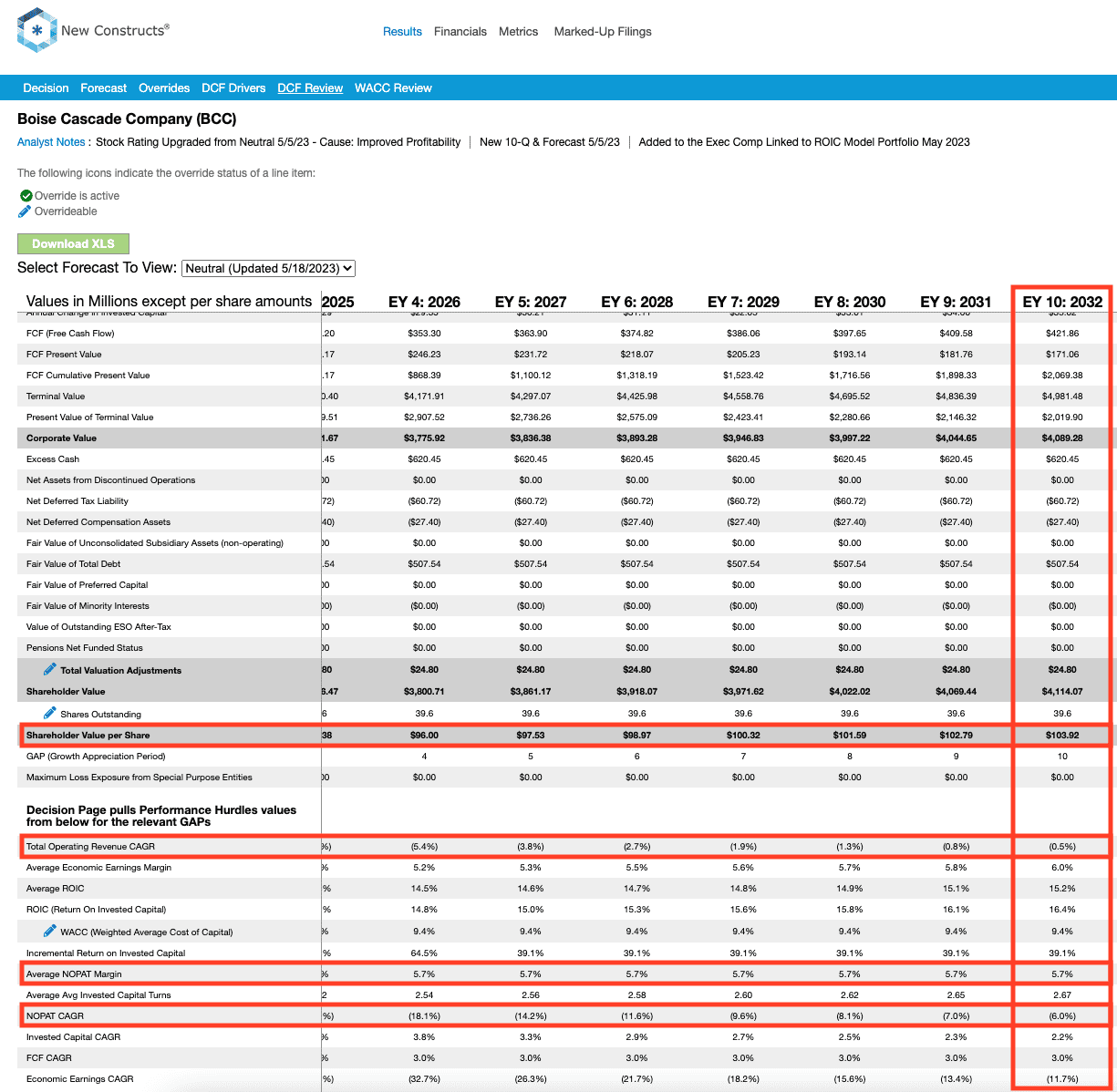The height and width of the screenshot is (1092, 1117).
Task: Click the '(18.1%)' NOPAT CAGR cell
Action: [425, 1016]
